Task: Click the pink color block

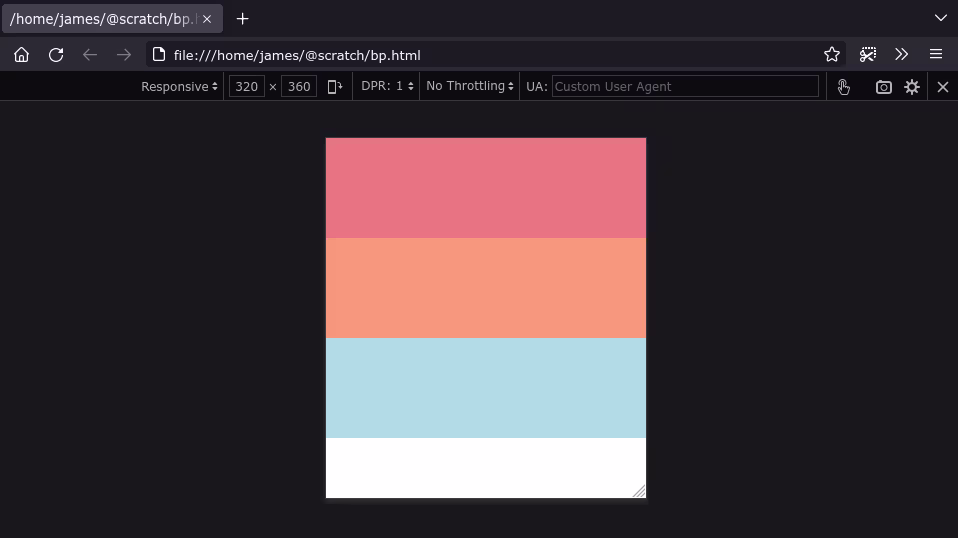Action: pyautogui.click(x=486, y=188)
